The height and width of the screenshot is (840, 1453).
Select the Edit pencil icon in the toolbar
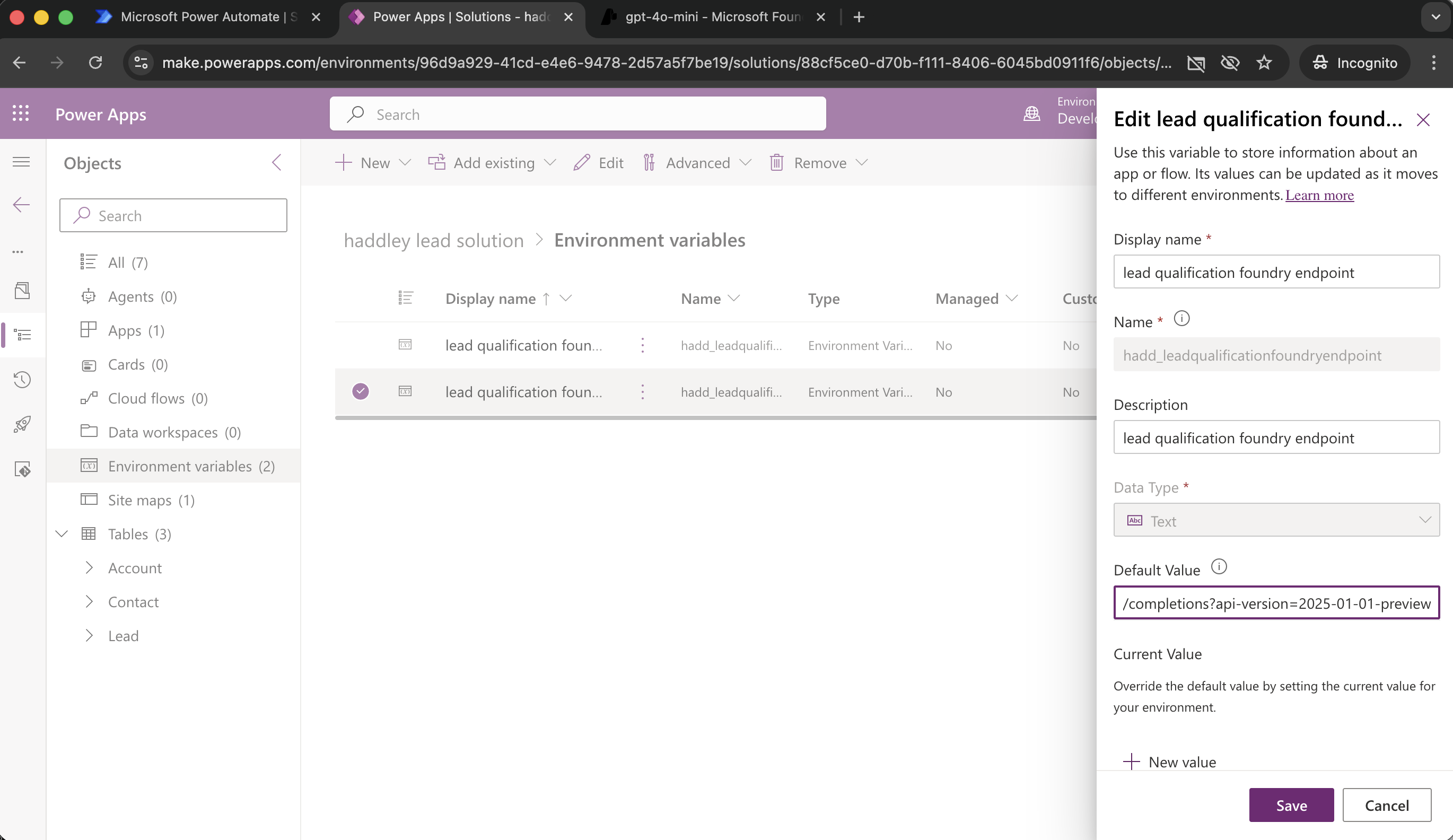[582, 163]
